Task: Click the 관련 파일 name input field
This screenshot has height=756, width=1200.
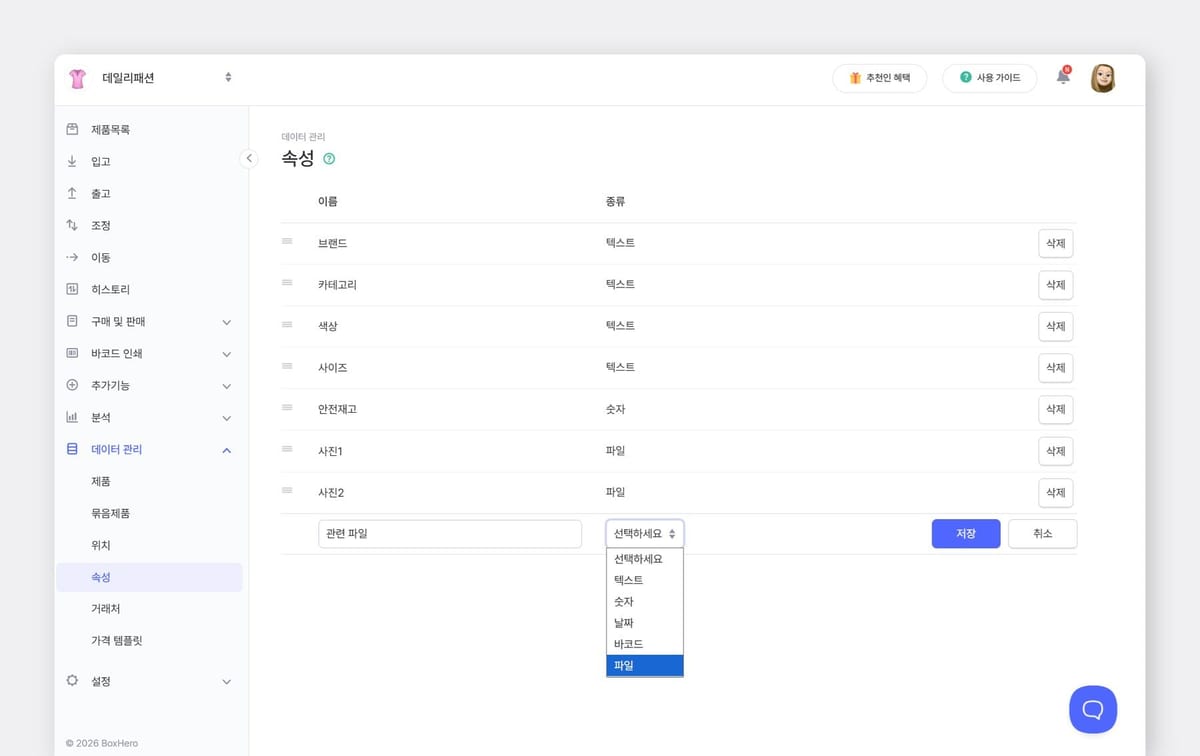Action: point(449,534)
